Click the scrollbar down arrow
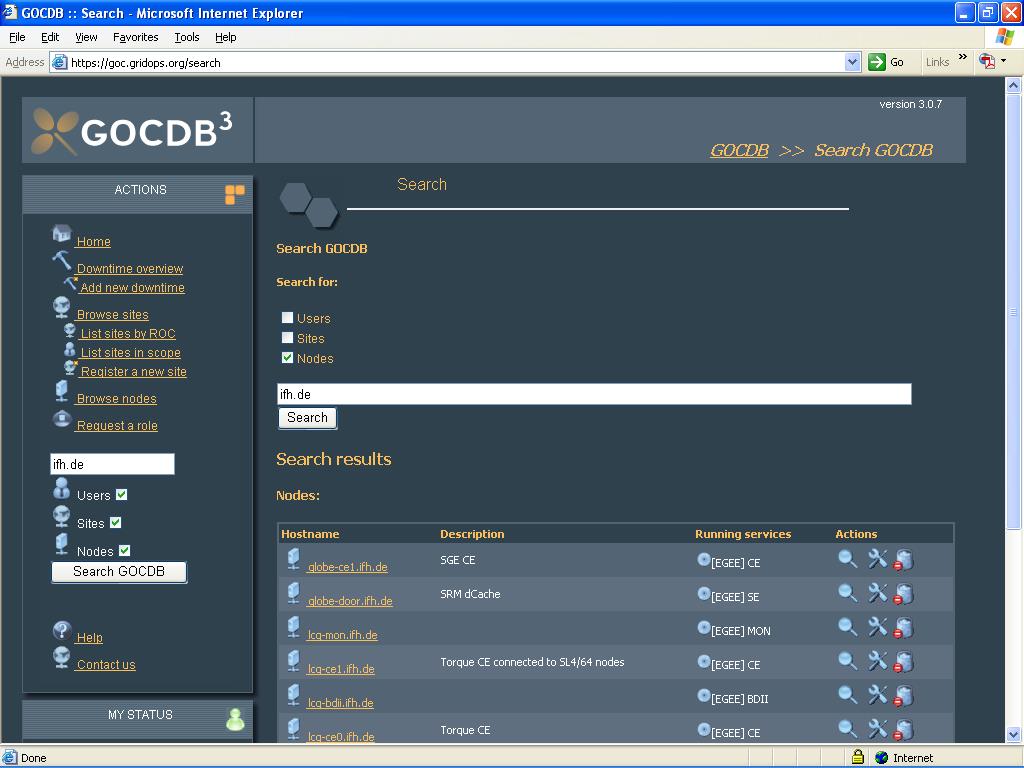This screenshot has width=1024, height=768. [1014, 735]
